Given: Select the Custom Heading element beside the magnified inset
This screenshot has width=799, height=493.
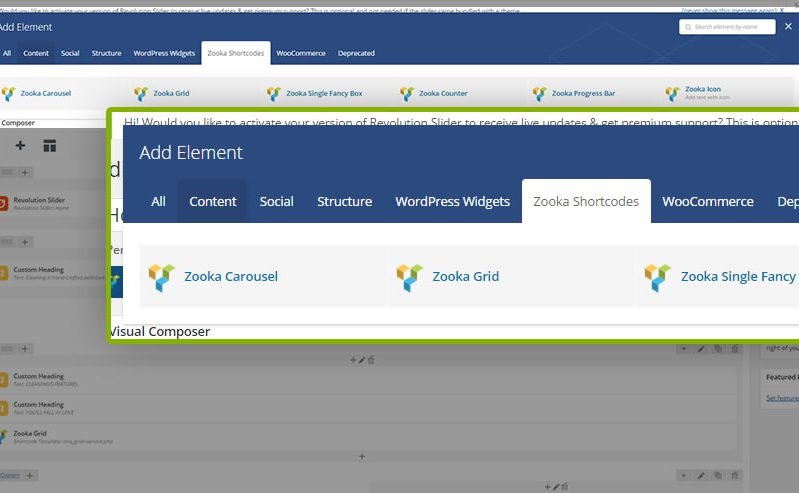Looking at the screenshot, I should pos(39,269).
